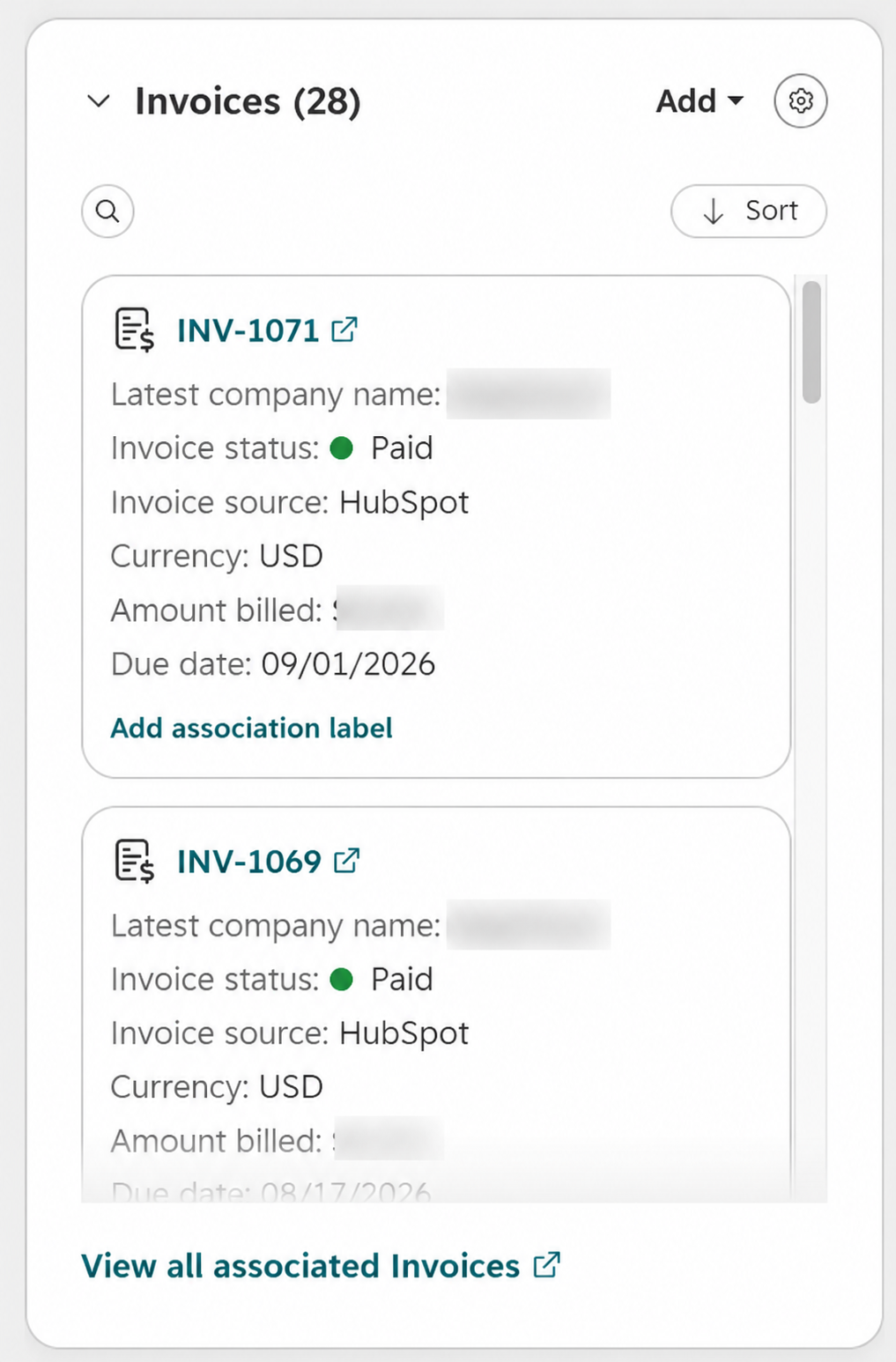
Task: Click Amount billed label in INV-1071
Action: 217,611
